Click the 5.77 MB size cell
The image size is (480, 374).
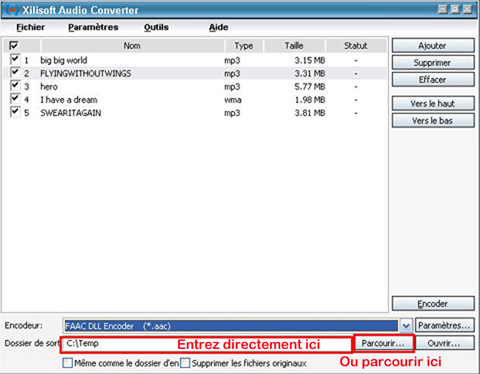(x=310, y=87)
